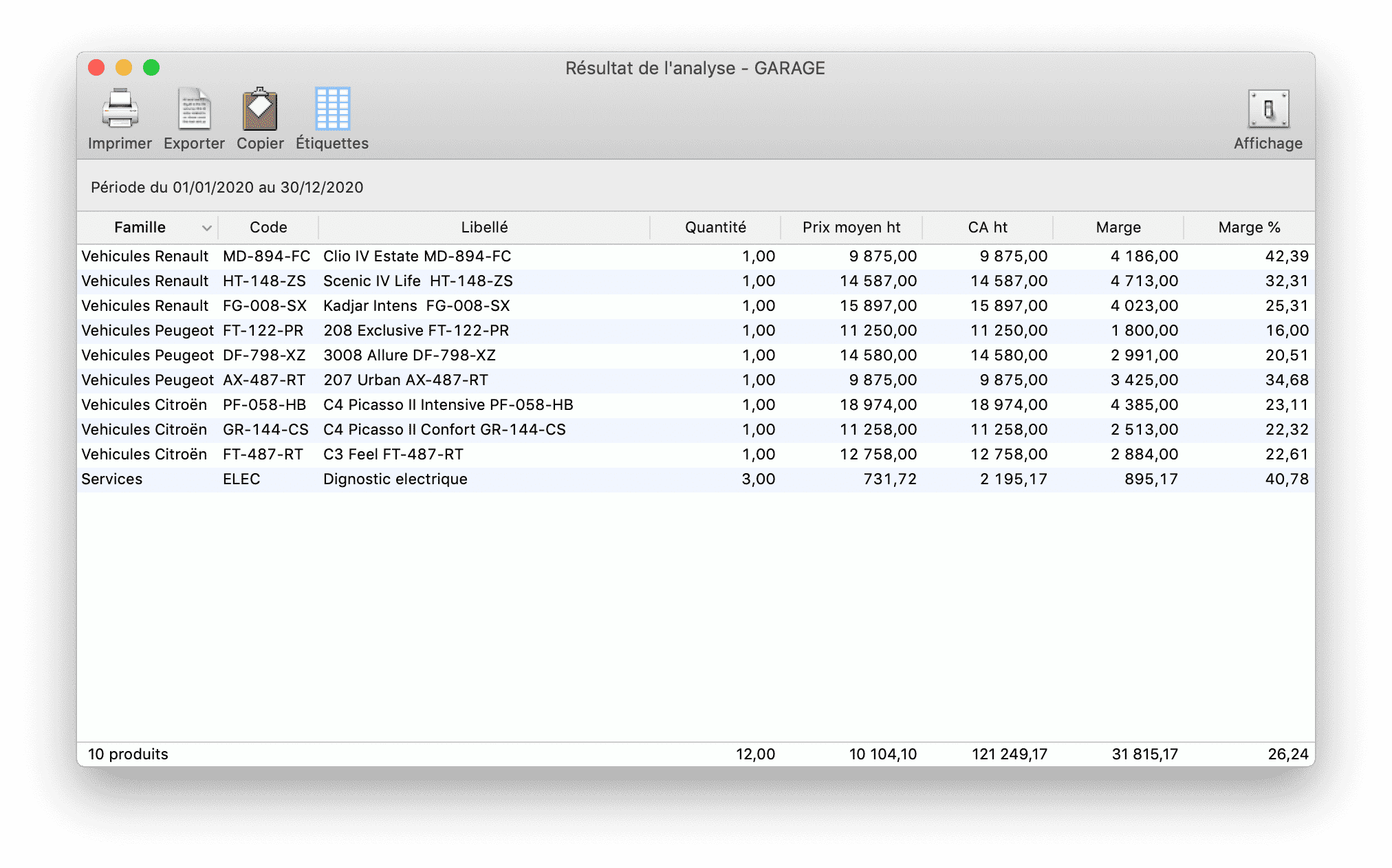Click the Services family cell

pyautogui.click(x=111, y=479)
